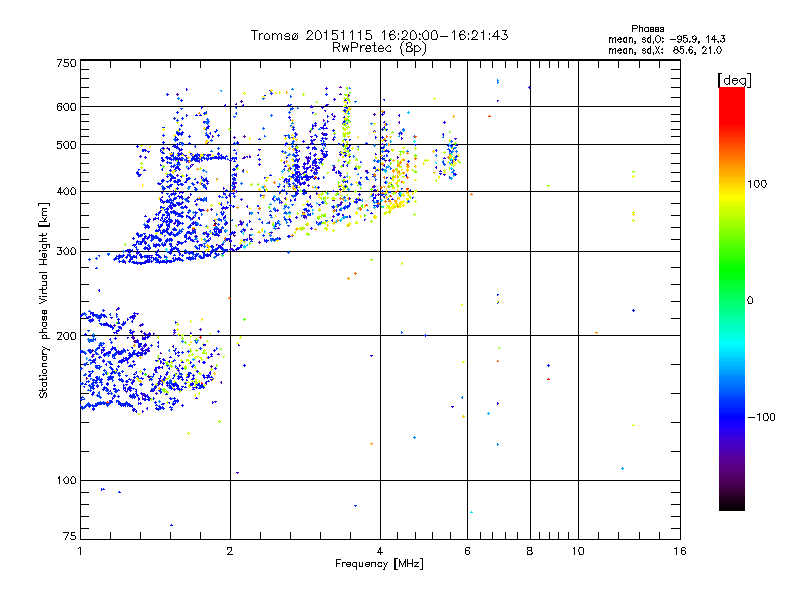
Task: Click the x-axis label '4'
Action: pos(380,551)
